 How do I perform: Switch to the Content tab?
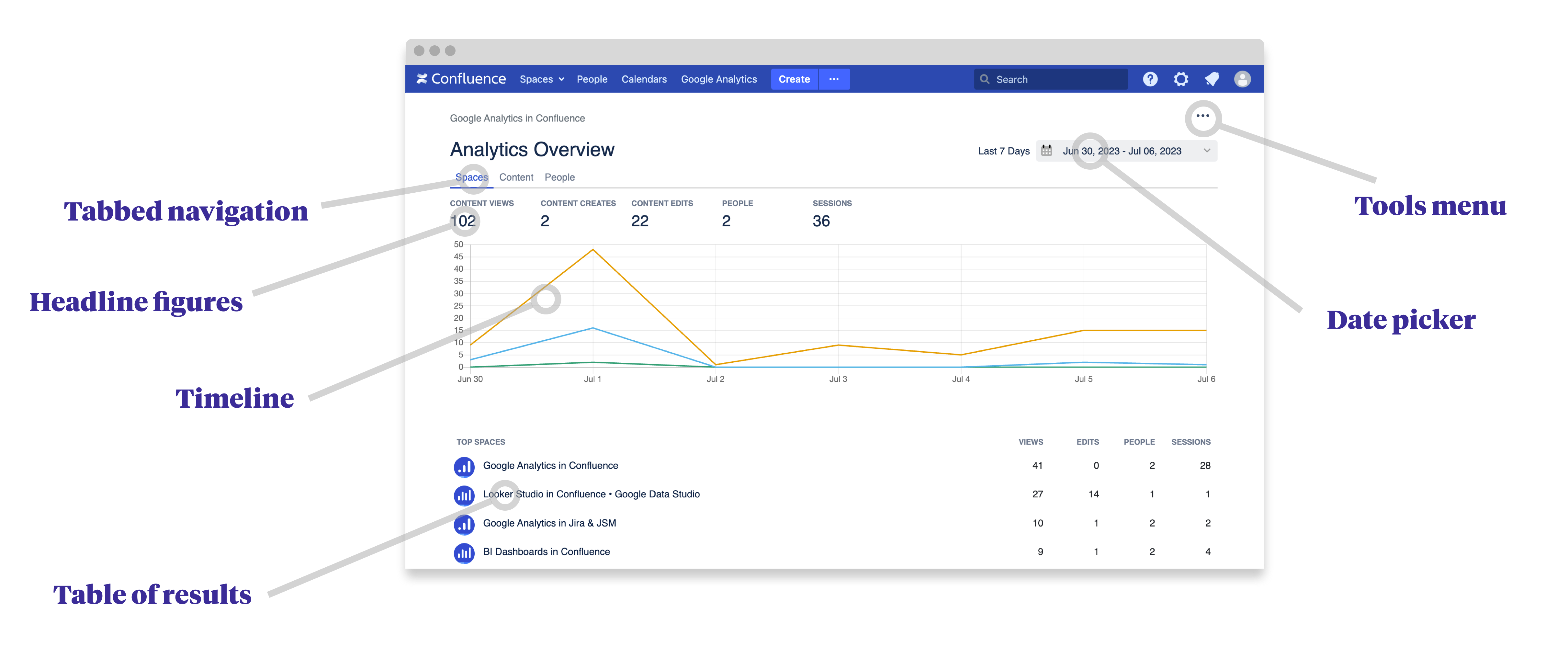click(x=515, y=177)
